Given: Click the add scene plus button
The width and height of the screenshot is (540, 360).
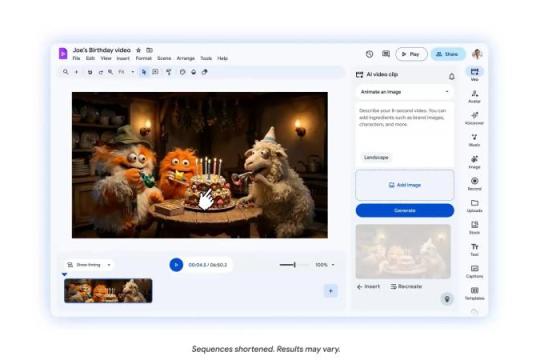Looking at the screenshot, I should [331, 291].
